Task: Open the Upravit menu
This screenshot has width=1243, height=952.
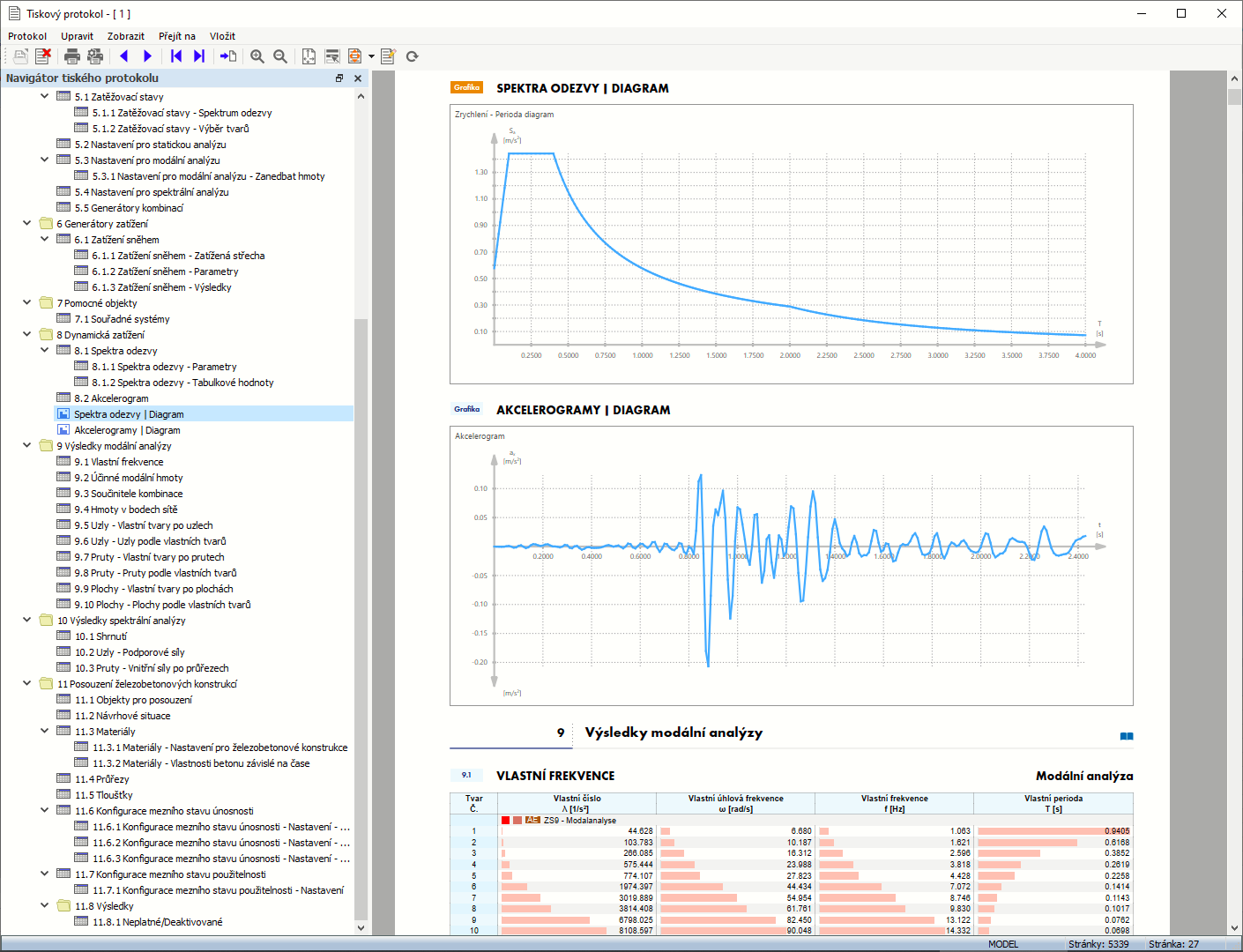Action: 77,36
